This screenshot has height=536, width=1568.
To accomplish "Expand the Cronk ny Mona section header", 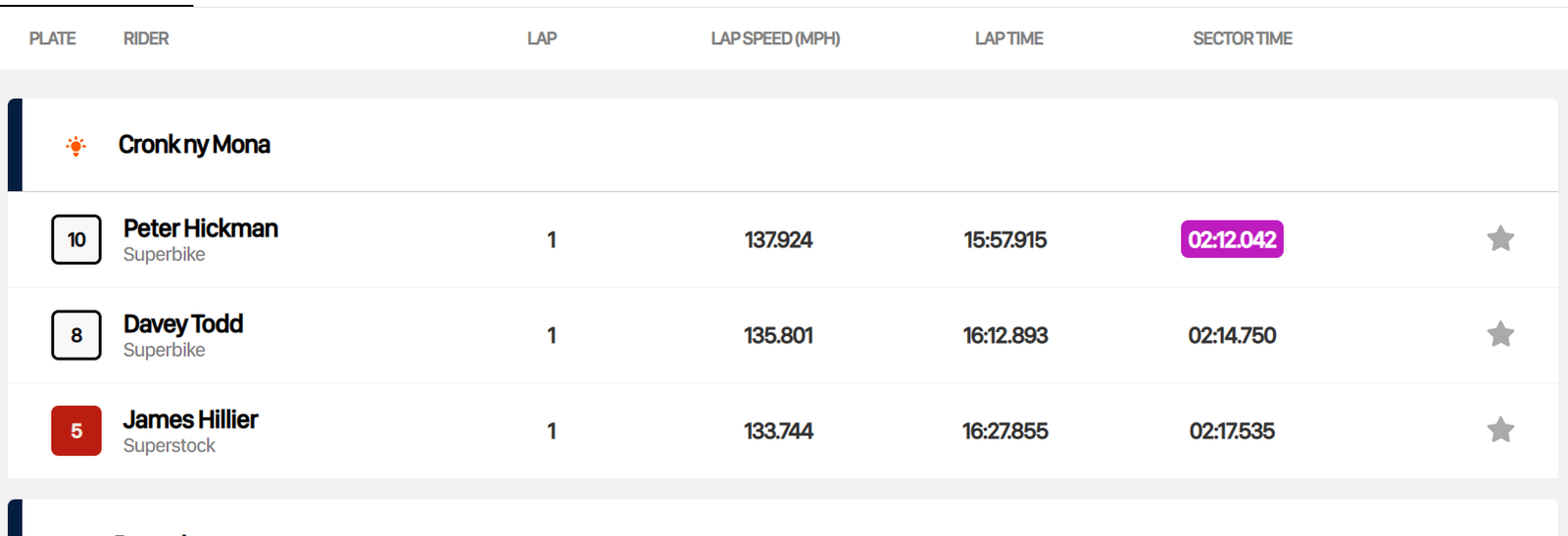I will [194, 145].
